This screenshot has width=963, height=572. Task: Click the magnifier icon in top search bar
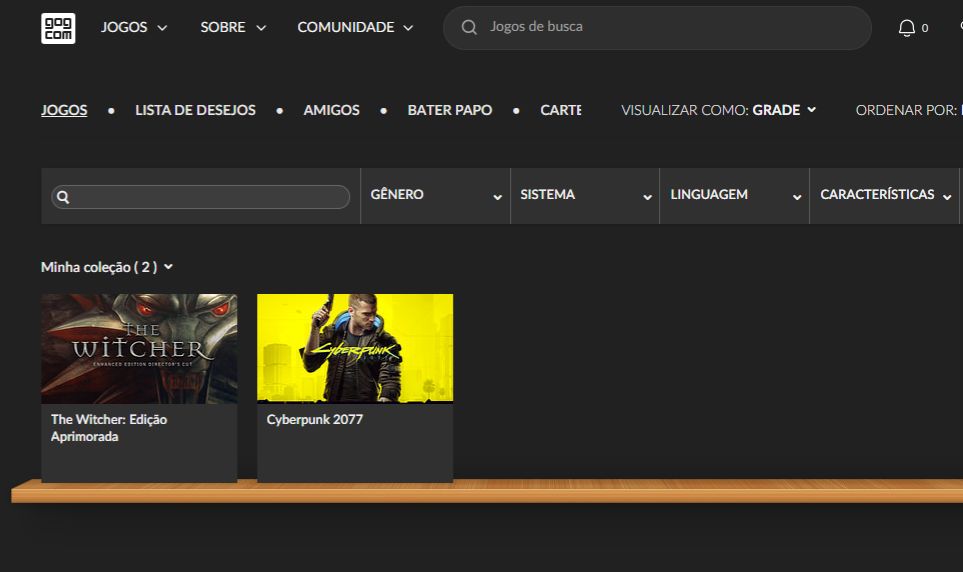[469, 27]
